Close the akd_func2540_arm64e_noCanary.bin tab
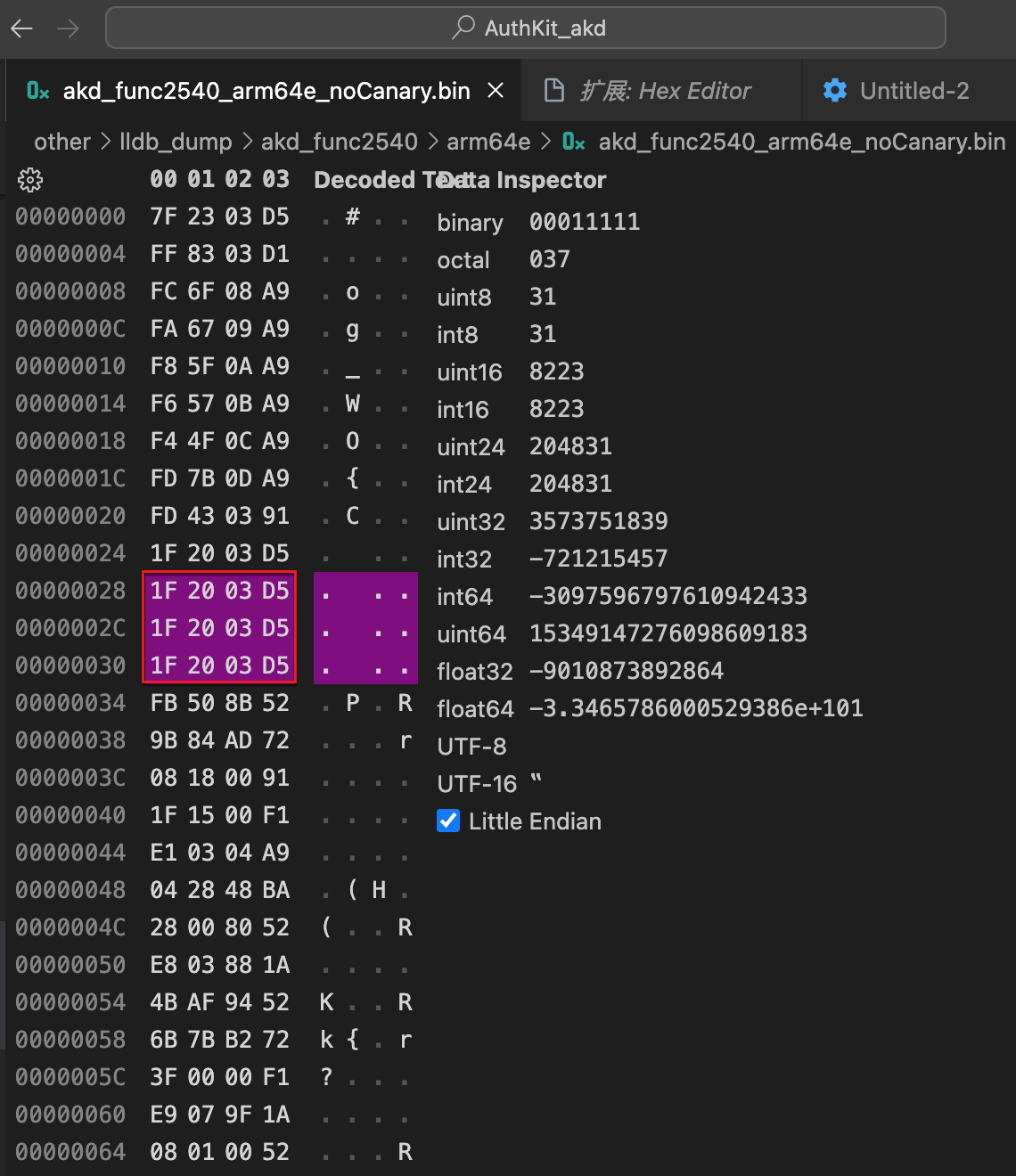This screenshot has width=1016, height=1176. [496, 91]
